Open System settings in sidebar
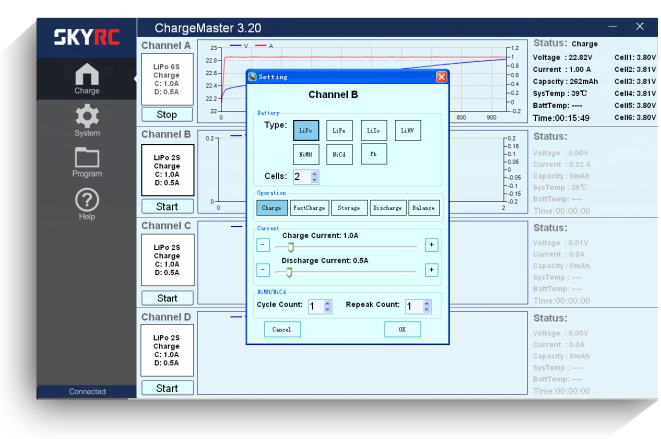Image resolution: width=661 pixels, height=439 pixels. [87, 121]
